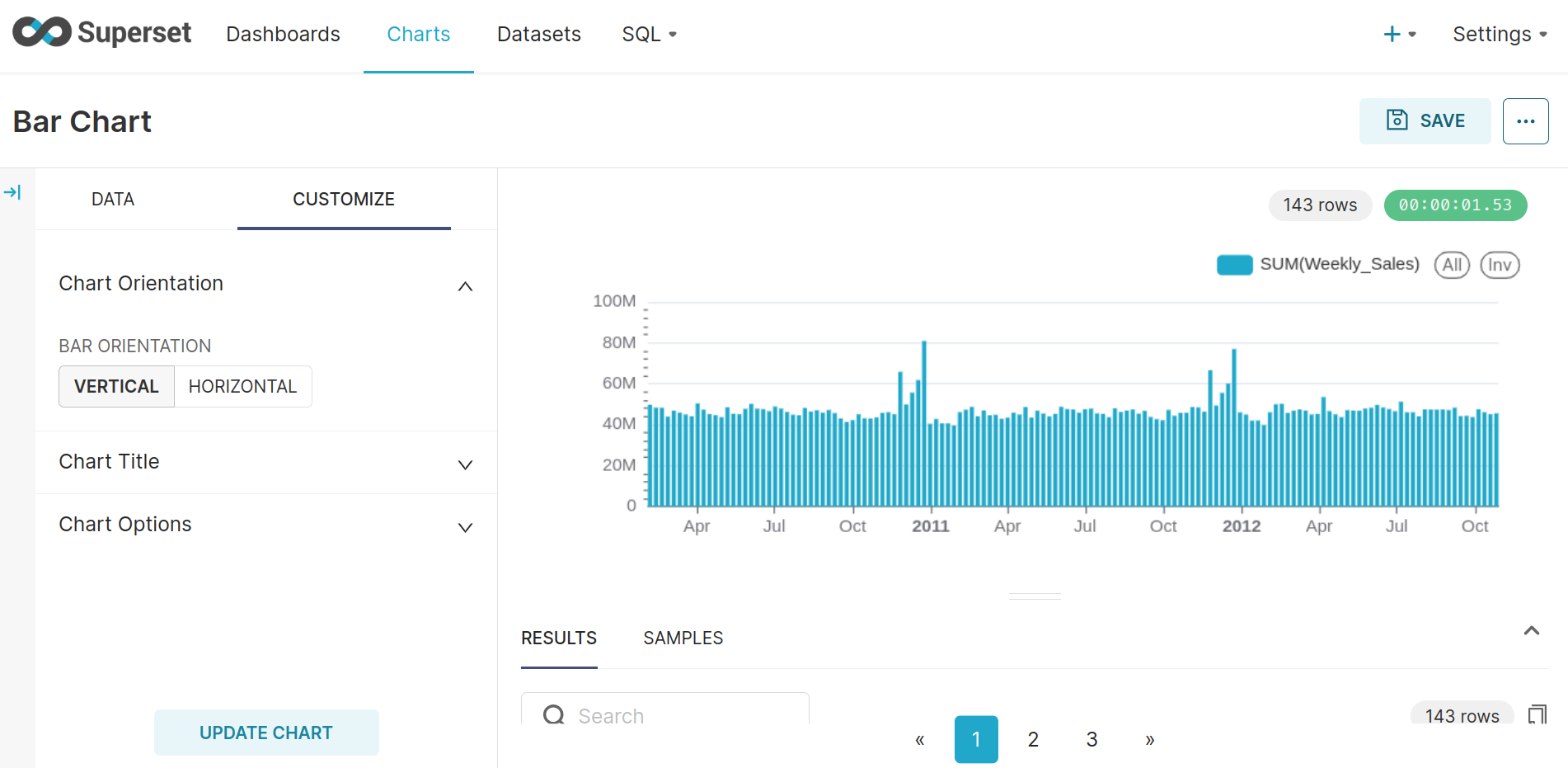Screen dimensions: 1568x768
Task: Switch to the DATA tab
Action: point(113,199)
